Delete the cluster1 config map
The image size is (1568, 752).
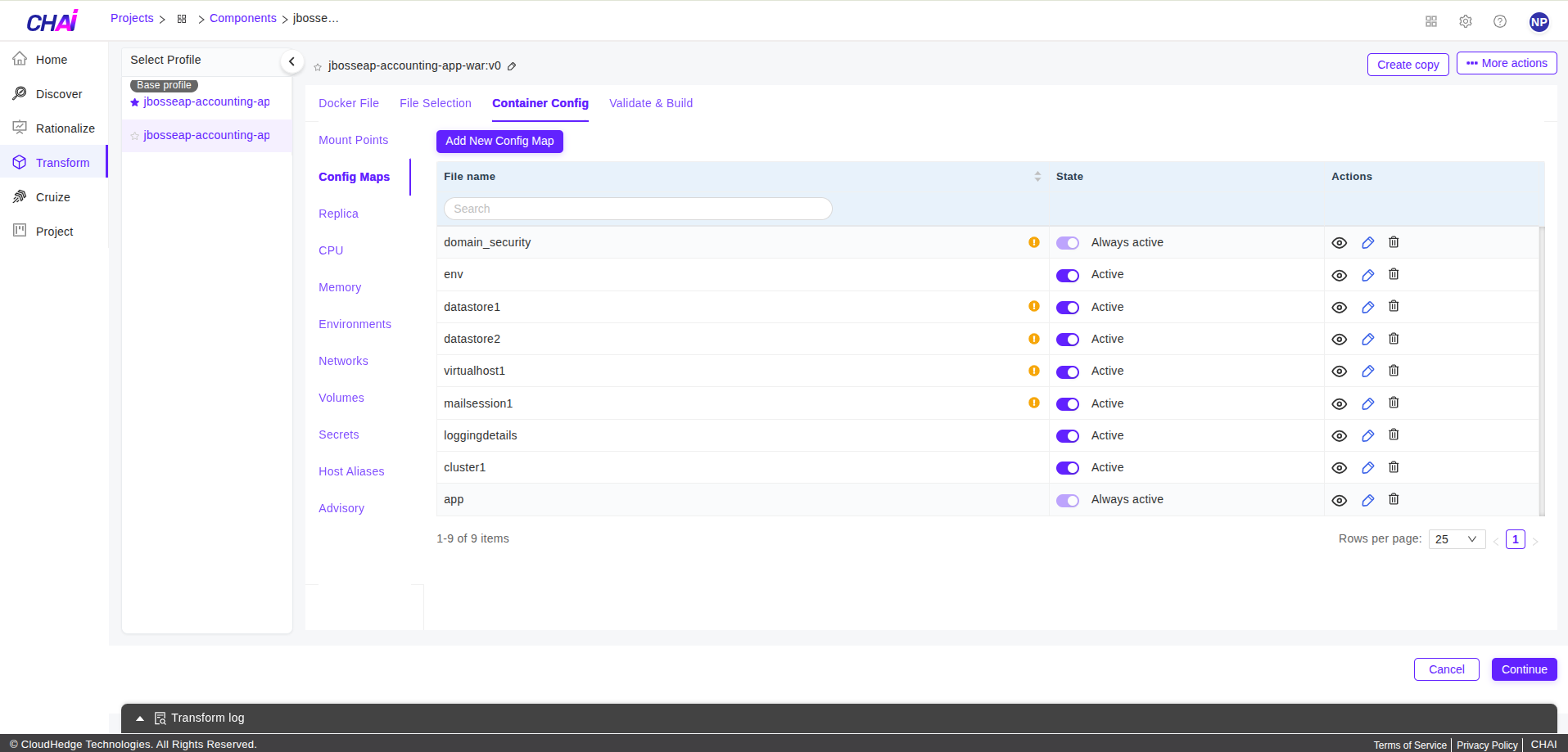pos(1394,466)
